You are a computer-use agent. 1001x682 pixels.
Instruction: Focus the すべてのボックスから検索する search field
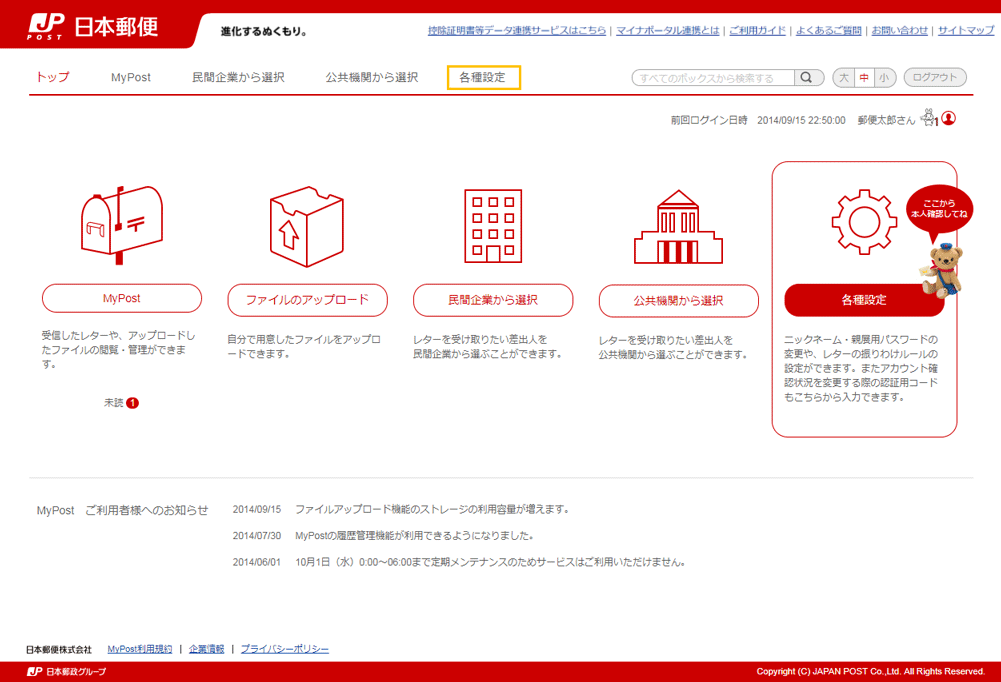pos(713,78)
